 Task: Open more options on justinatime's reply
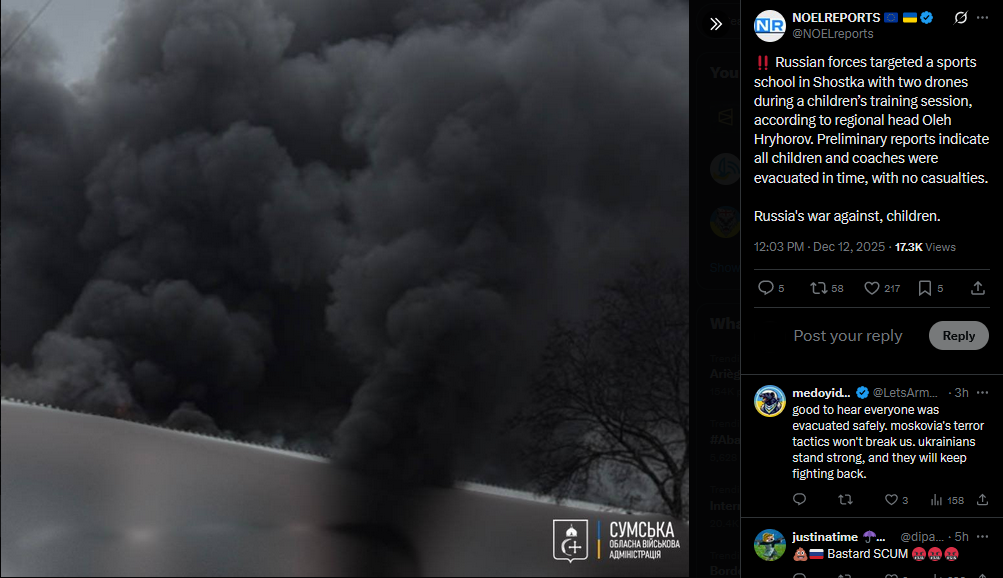click(x=983, y=537)
